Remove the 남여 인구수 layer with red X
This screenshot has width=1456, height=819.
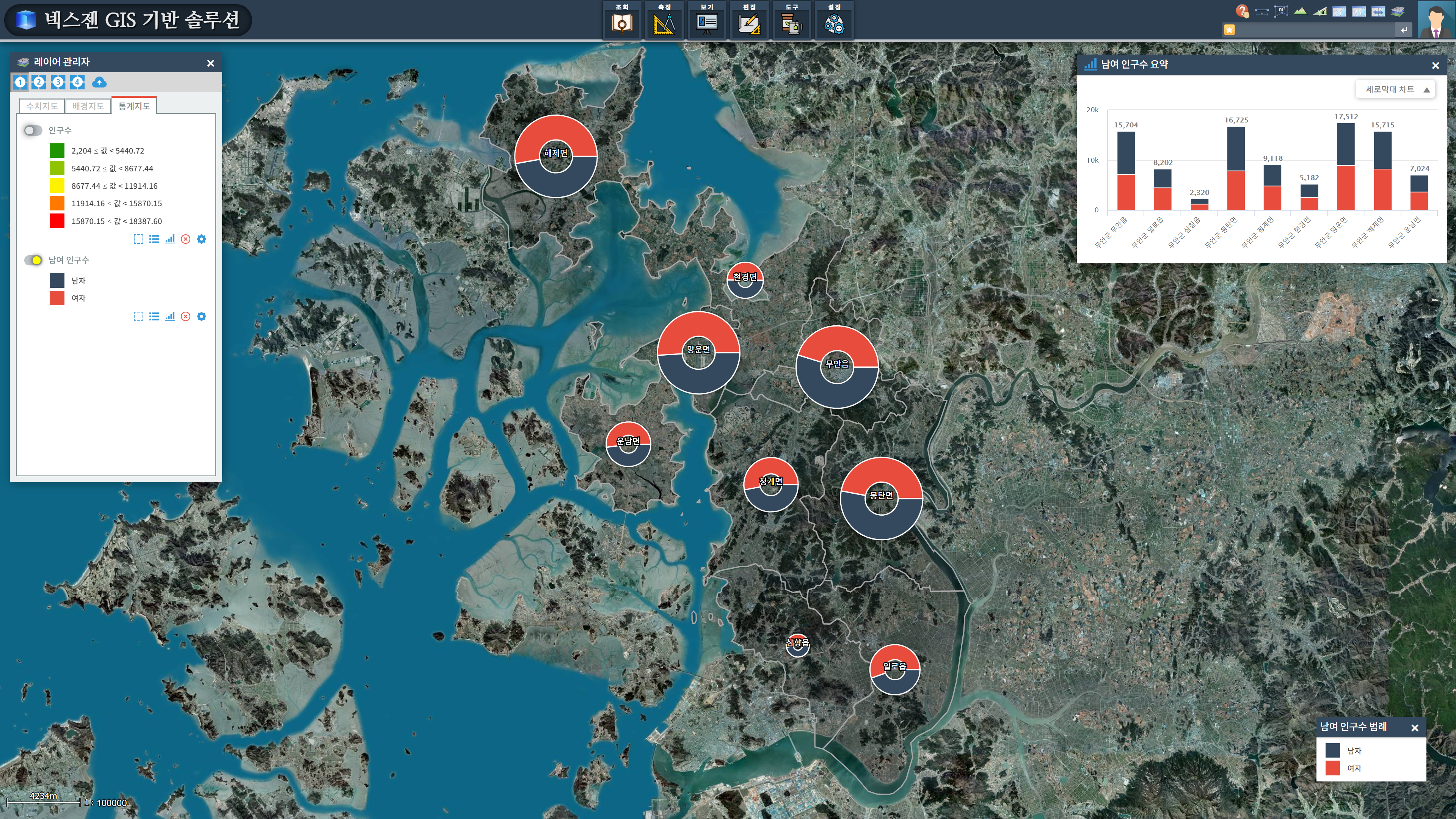coord(185,317)
